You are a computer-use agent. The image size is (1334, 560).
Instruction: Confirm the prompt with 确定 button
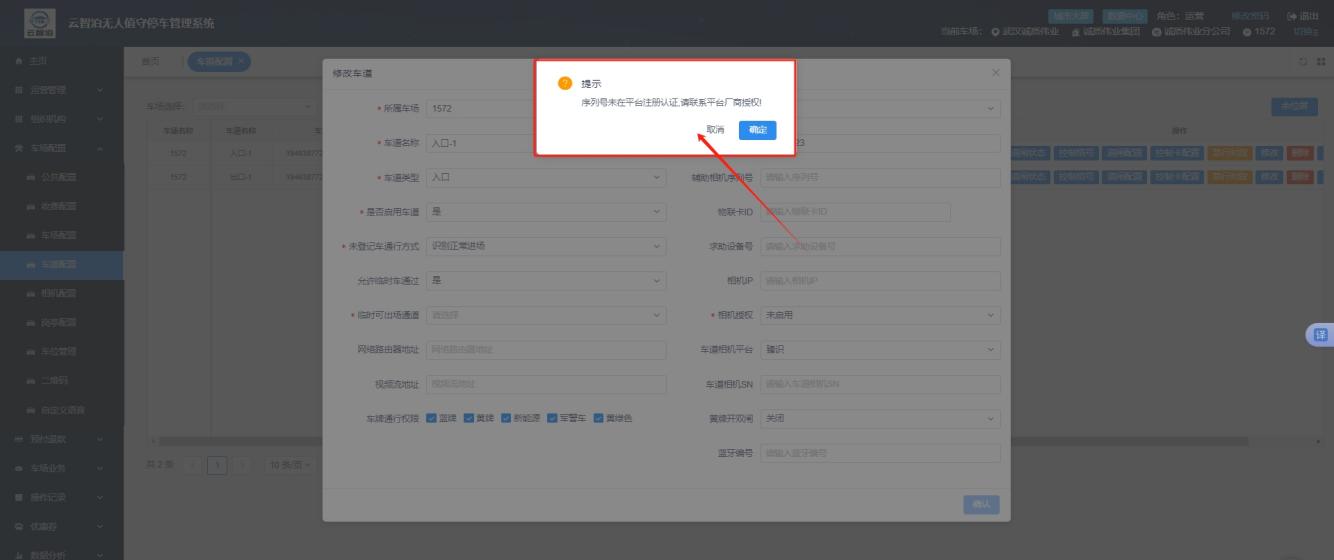(757, 130)
